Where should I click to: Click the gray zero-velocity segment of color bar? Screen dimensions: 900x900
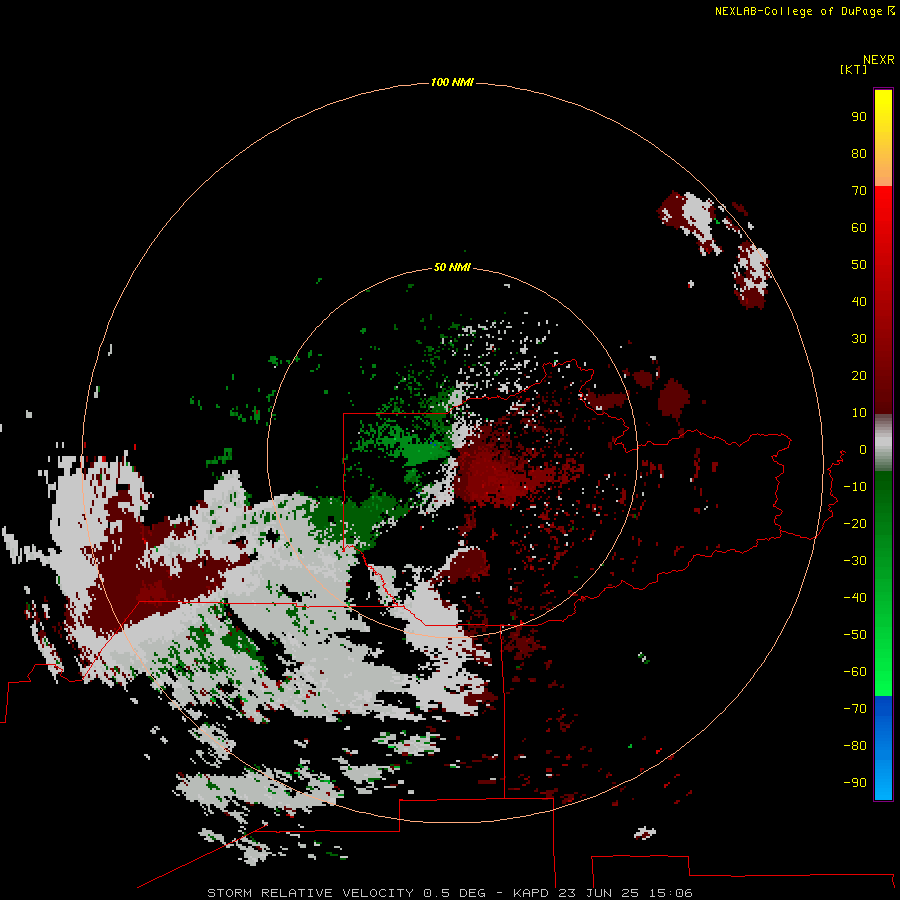point(883,443)
